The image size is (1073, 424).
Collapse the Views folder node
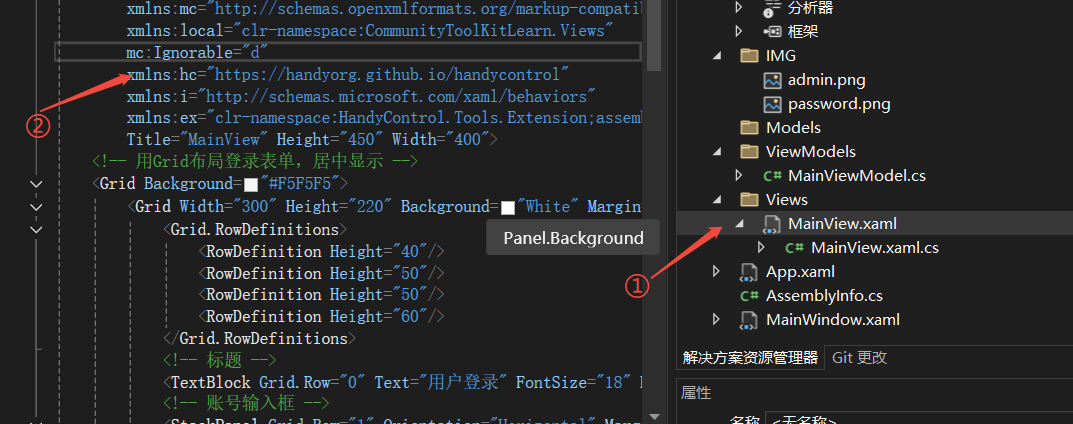point(717,200)
